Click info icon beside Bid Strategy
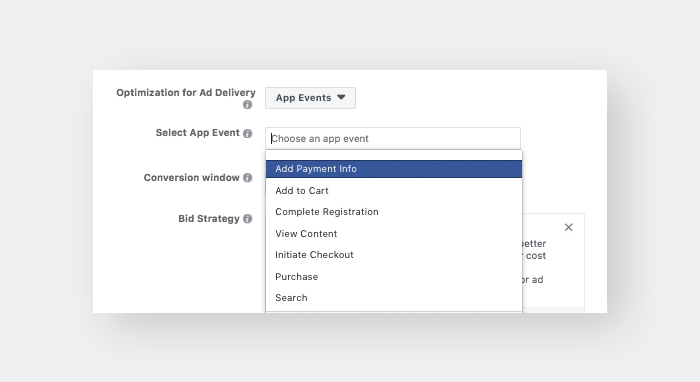700x382 pixels. point(247,219)
